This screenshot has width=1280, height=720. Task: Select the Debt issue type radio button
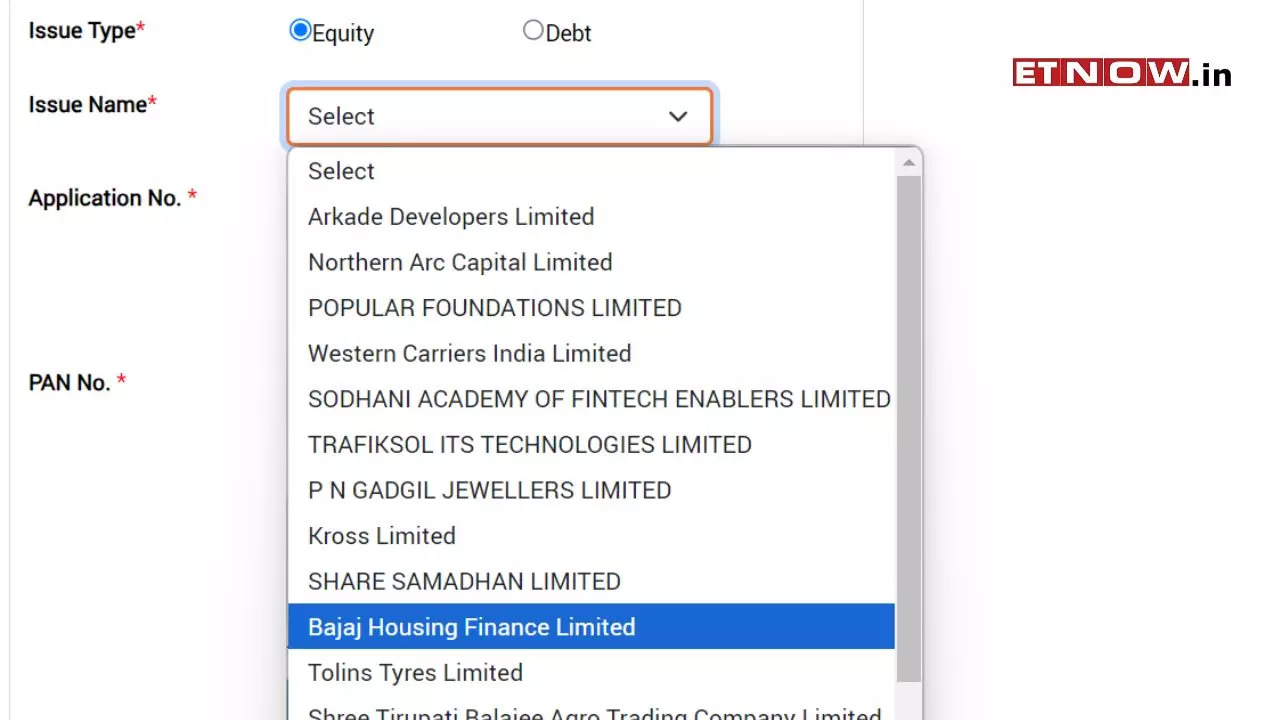pos(533,30)
